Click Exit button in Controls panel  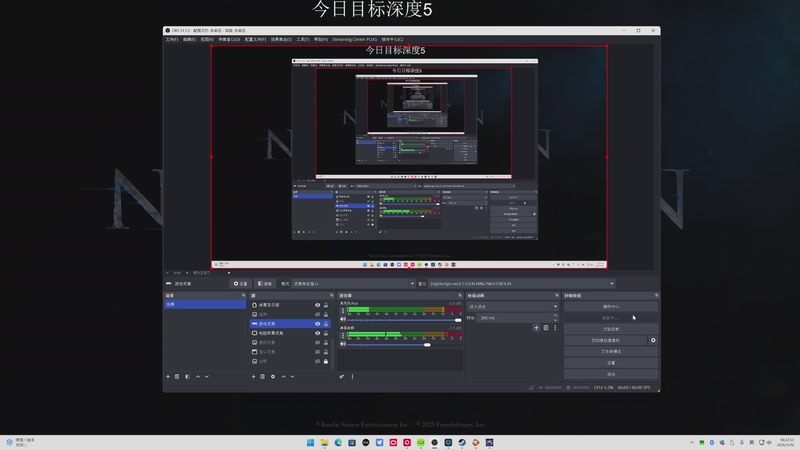[611, 374]
